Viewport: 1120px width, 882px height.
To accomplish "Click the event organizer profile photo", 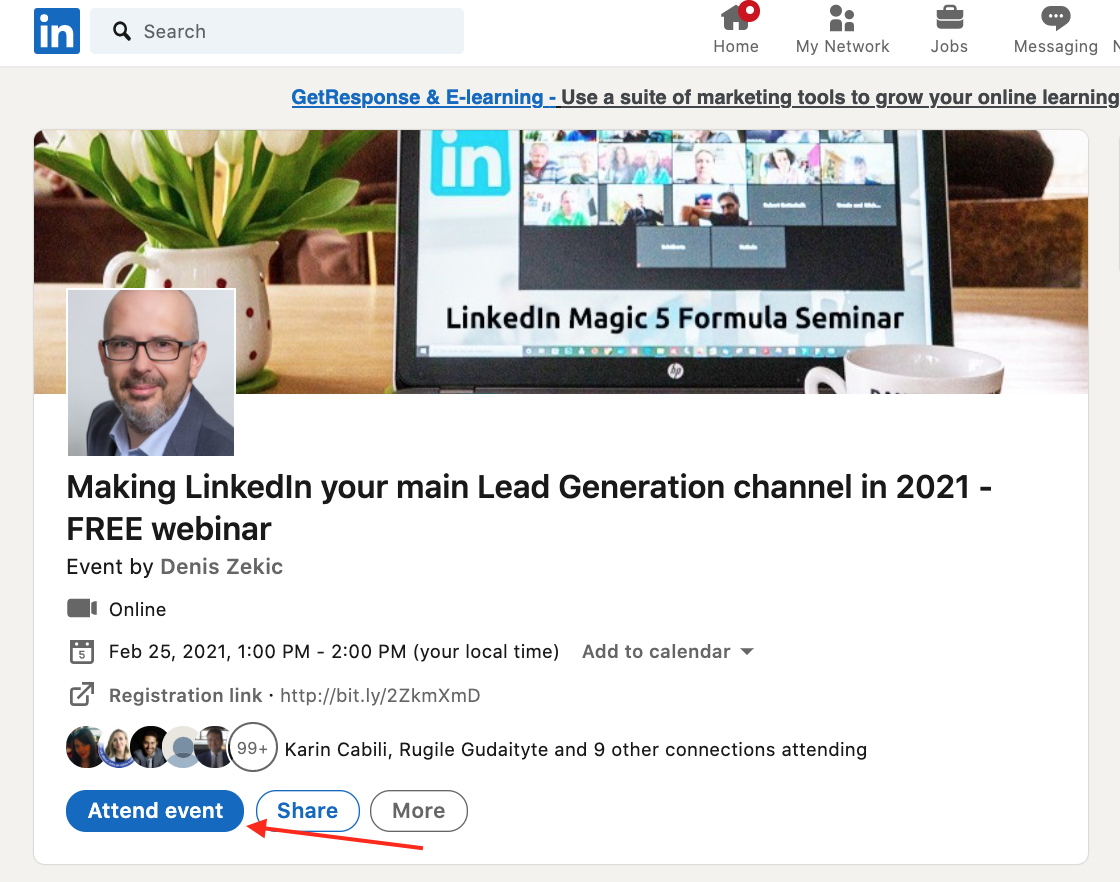I will click(x=151, y=372).
